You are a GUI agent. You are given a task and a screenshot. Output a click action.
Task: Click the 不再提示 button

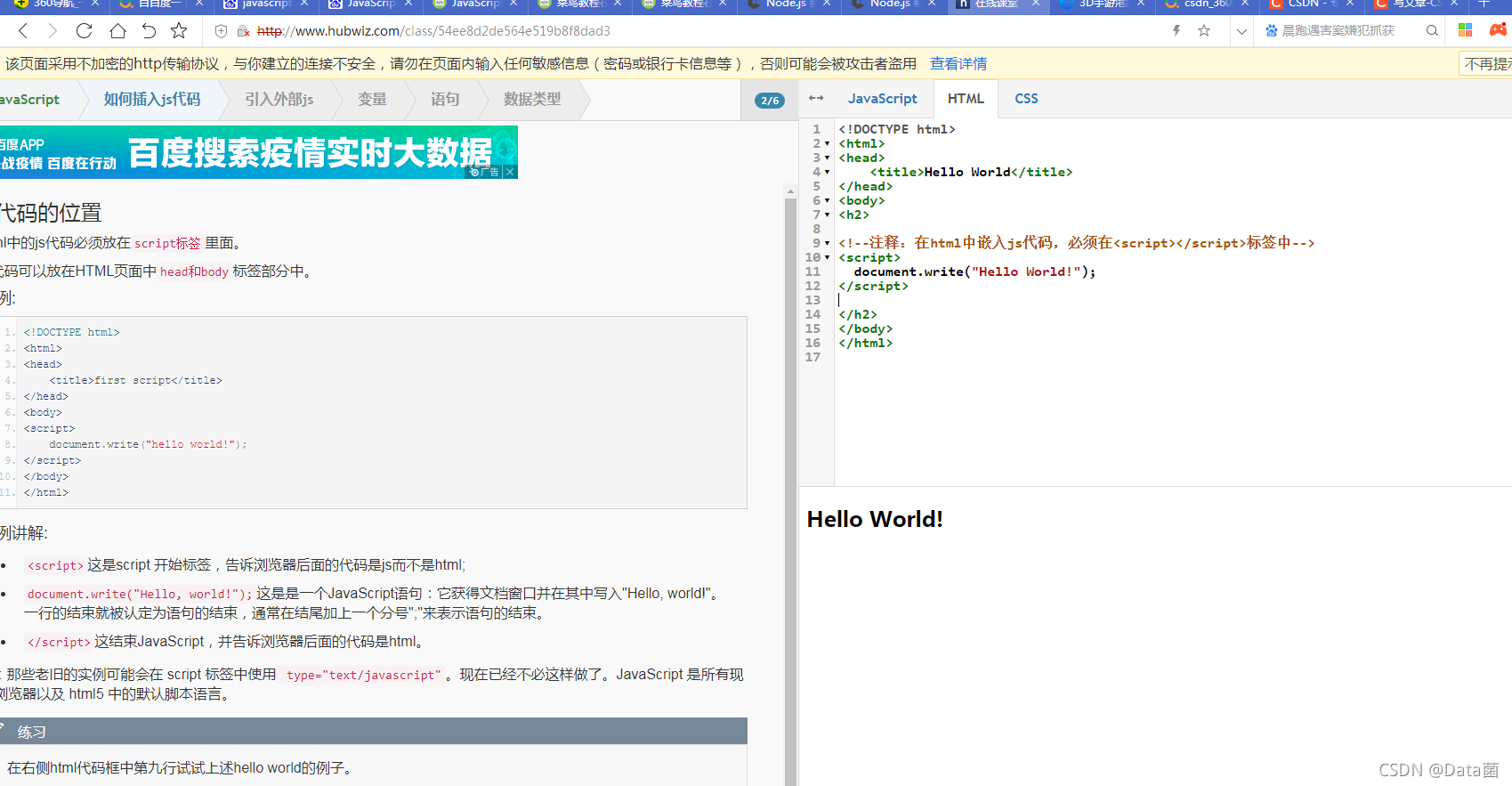tap(1487, 64)
